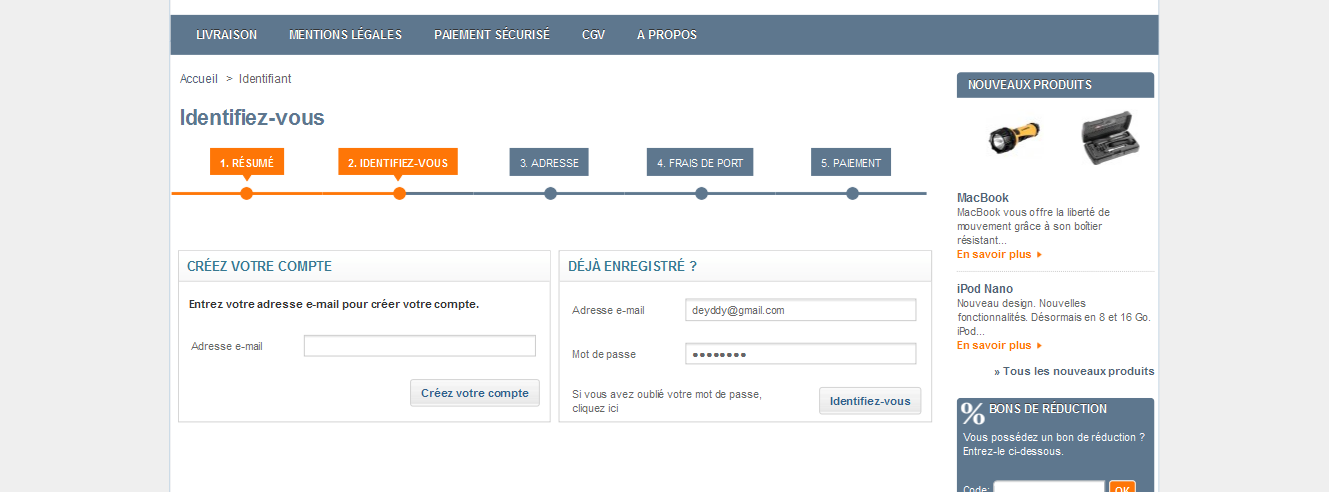This screenshot has width=1329, height=492.
Task: Focus the discount Code input field
Action: tap(1049, 487)
